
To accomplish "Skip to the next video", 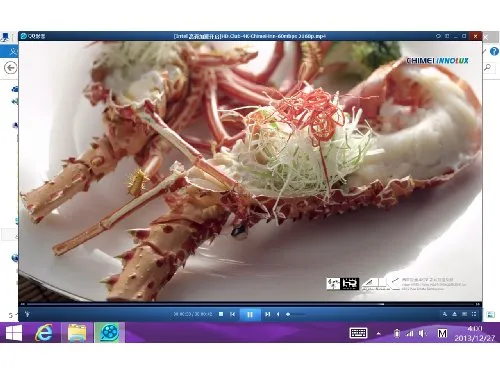I will pos(267,314).
